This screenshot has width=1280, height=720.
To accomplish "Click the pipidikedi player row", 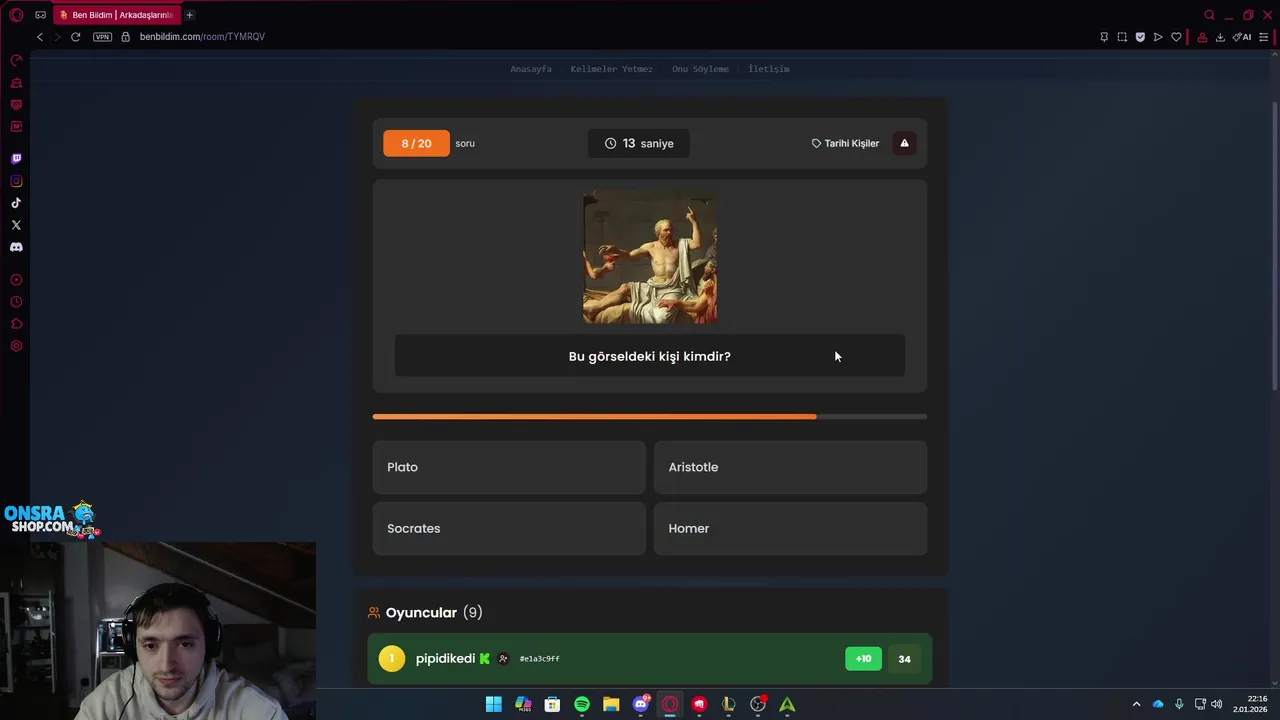I will pyautogui.click(x=650, y=659).
